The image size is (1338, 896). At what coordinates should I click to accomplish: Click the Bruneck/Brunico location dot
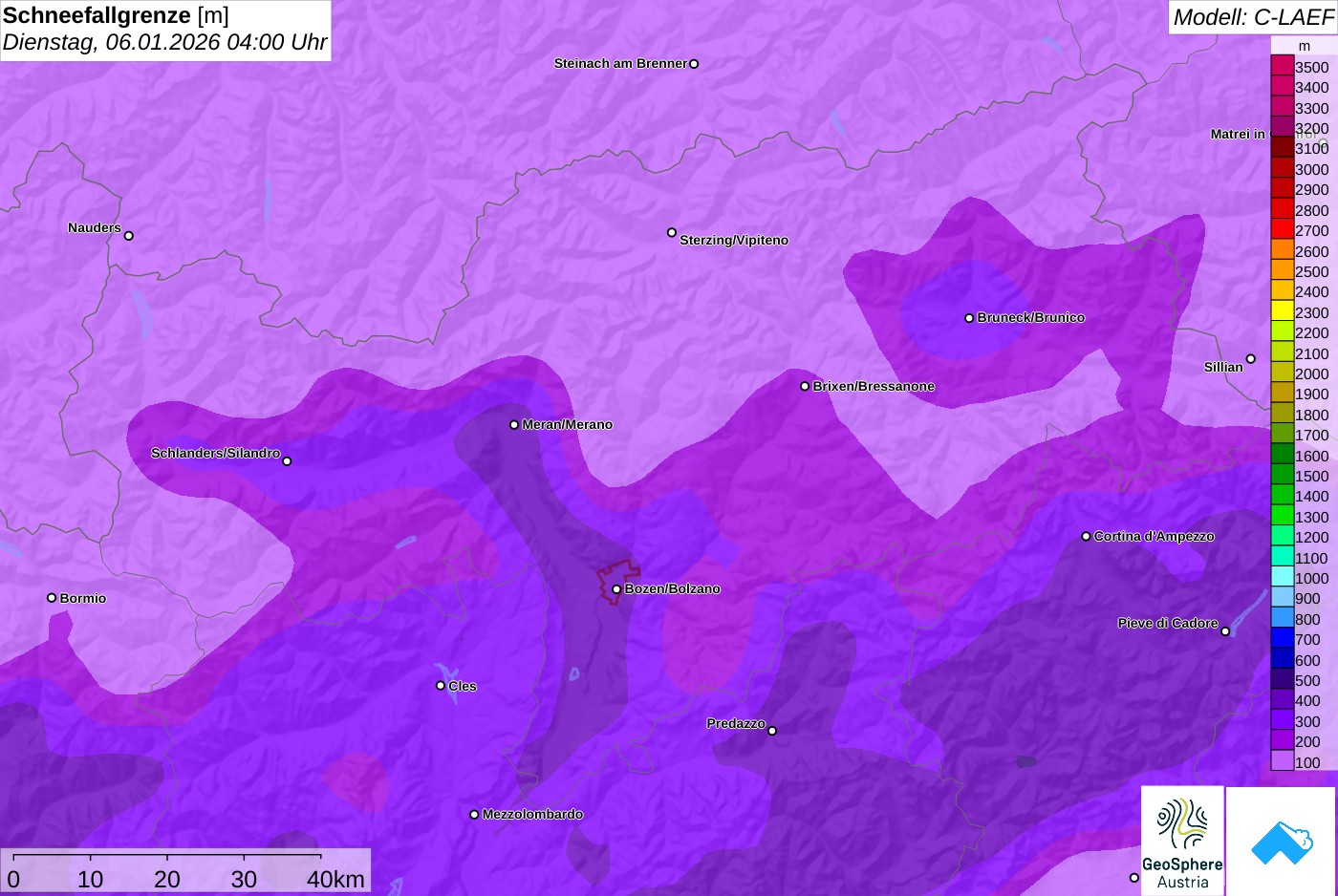point(969,318)
